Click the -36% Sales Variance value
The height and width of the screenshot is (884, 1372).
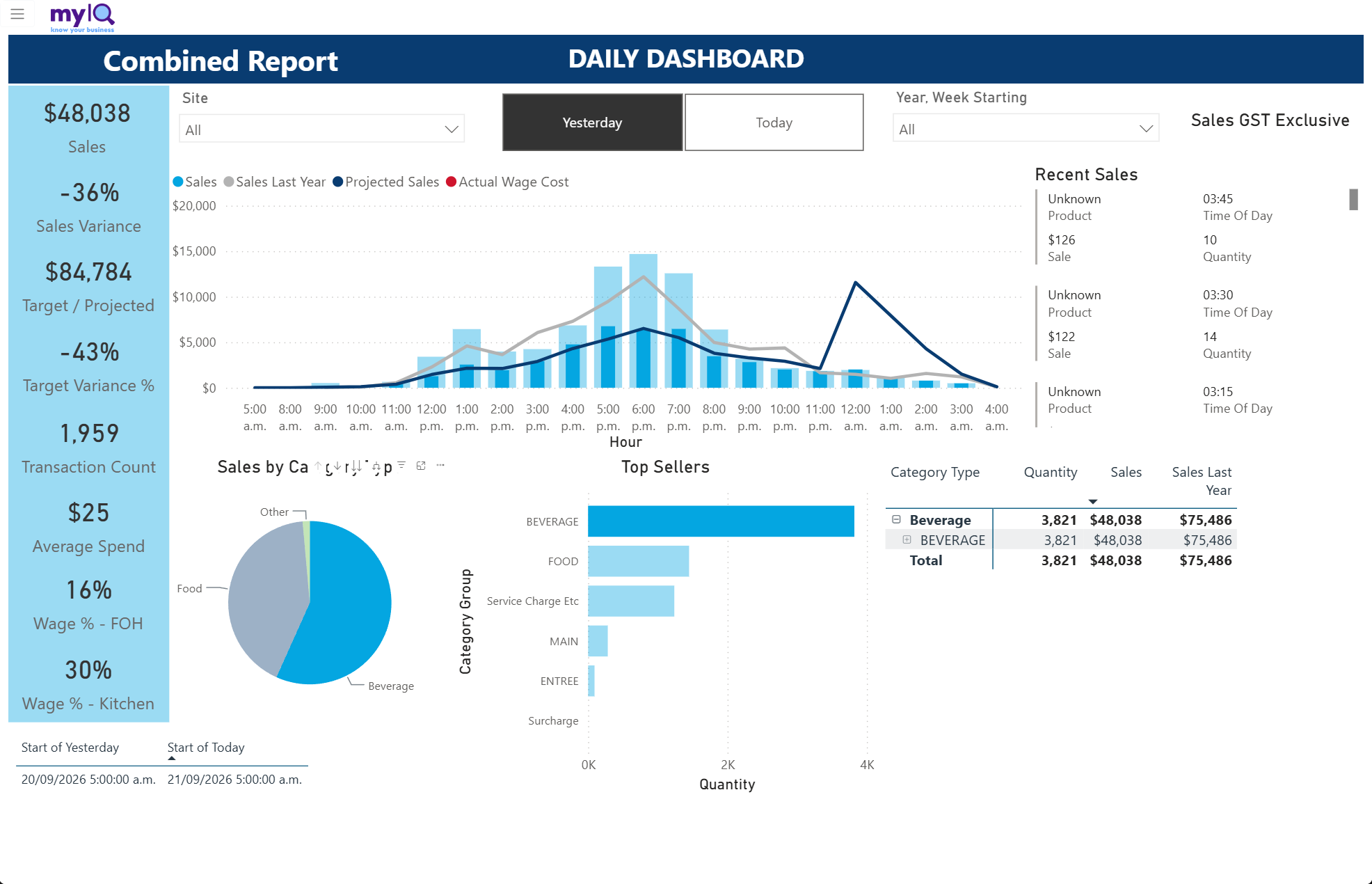[x=90, y=193]
